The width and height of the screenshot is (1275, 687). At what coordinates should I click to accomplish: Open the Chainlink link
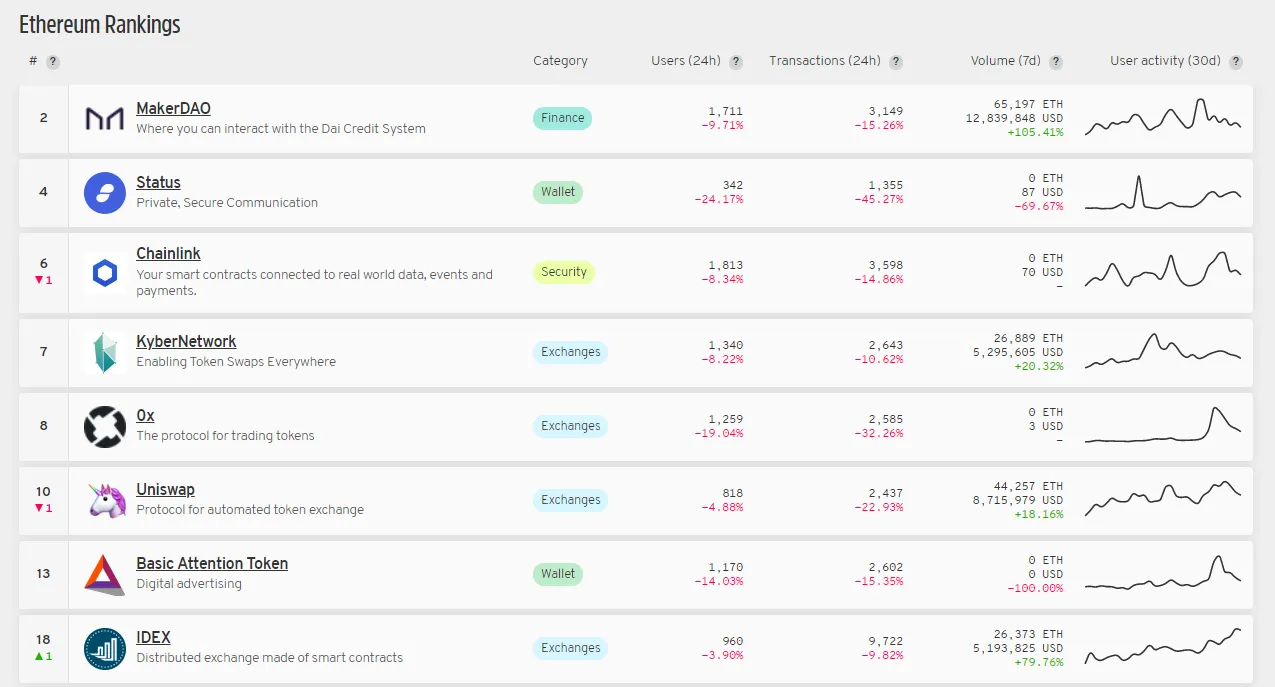pyautogui.click(x=168, y=254)
